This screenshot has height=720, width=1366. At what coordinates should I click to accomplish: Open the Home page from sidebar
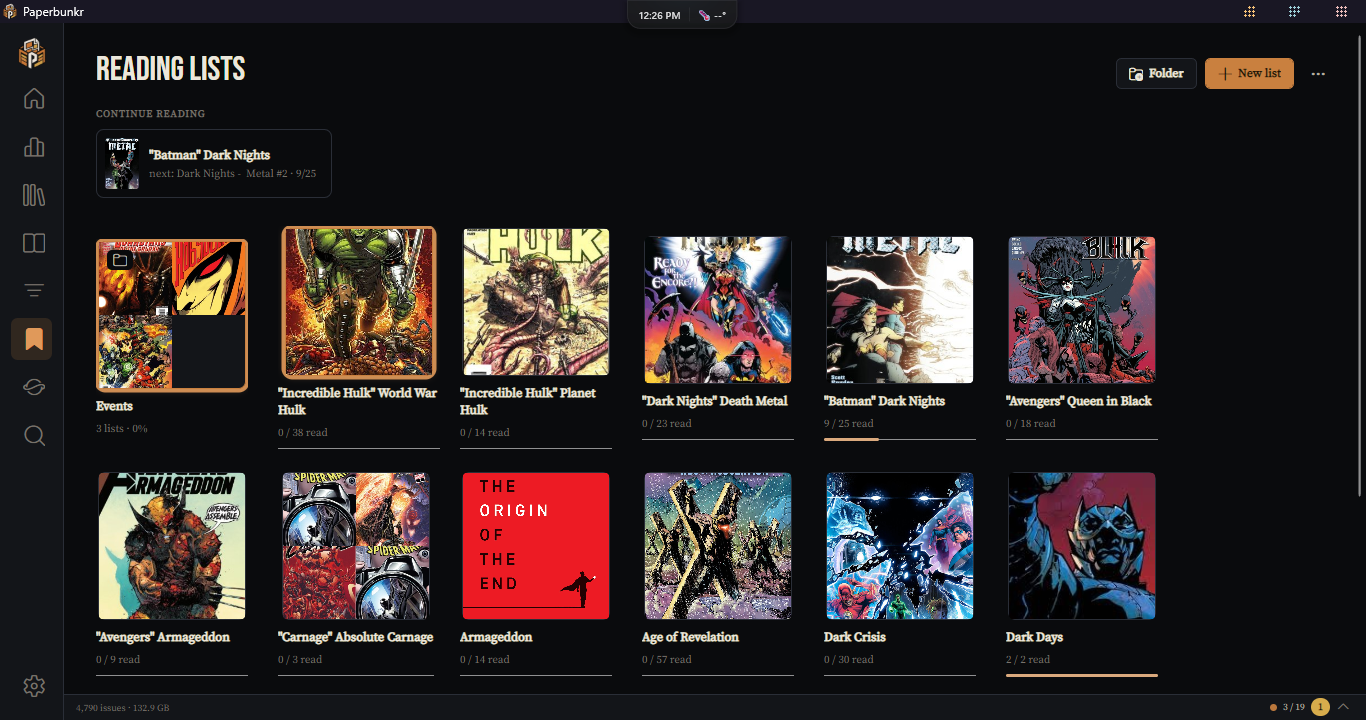click(34, 98)
